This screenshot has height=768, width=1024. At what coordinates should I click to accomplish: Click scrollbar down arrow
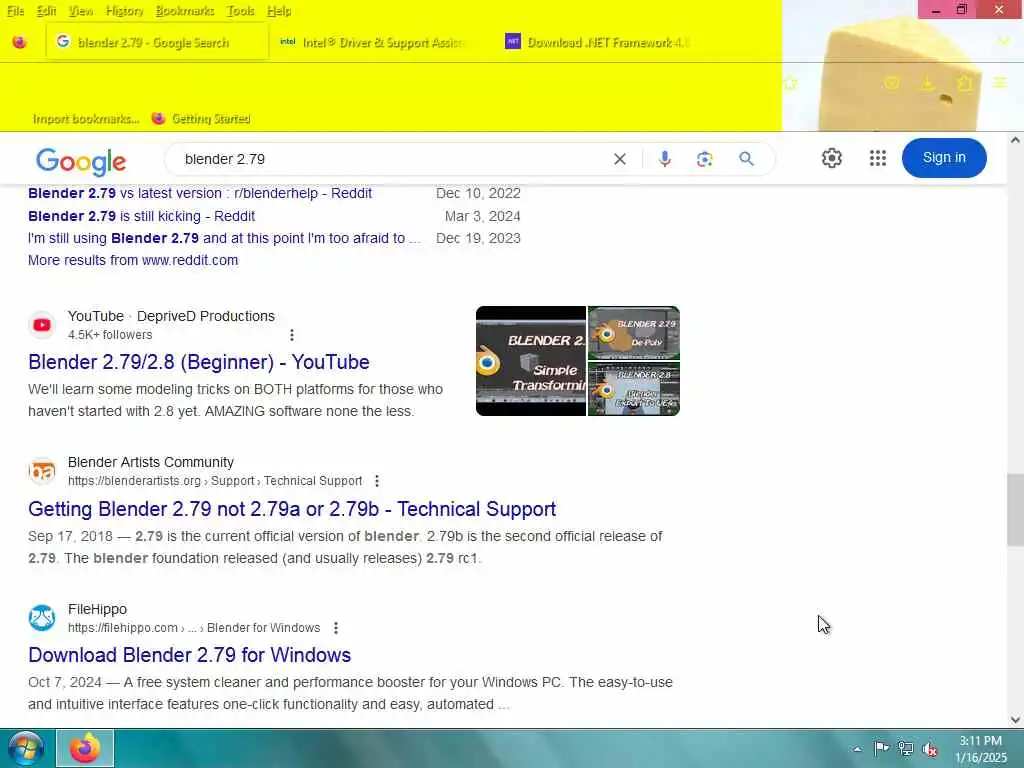pyautogui.click(x=1015, y=720)
